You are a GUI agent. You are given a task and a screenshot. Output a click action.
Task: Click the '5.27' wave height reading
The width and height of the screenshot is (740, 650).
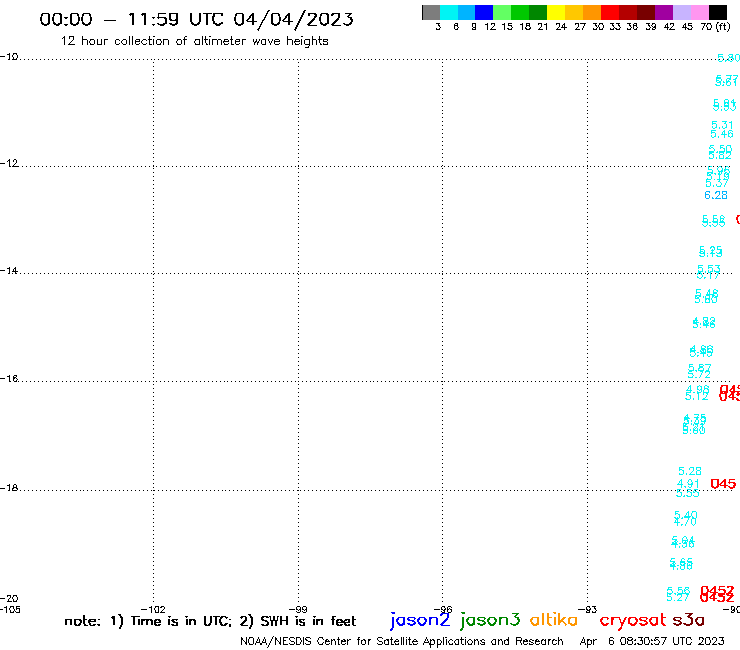(678, 598)
